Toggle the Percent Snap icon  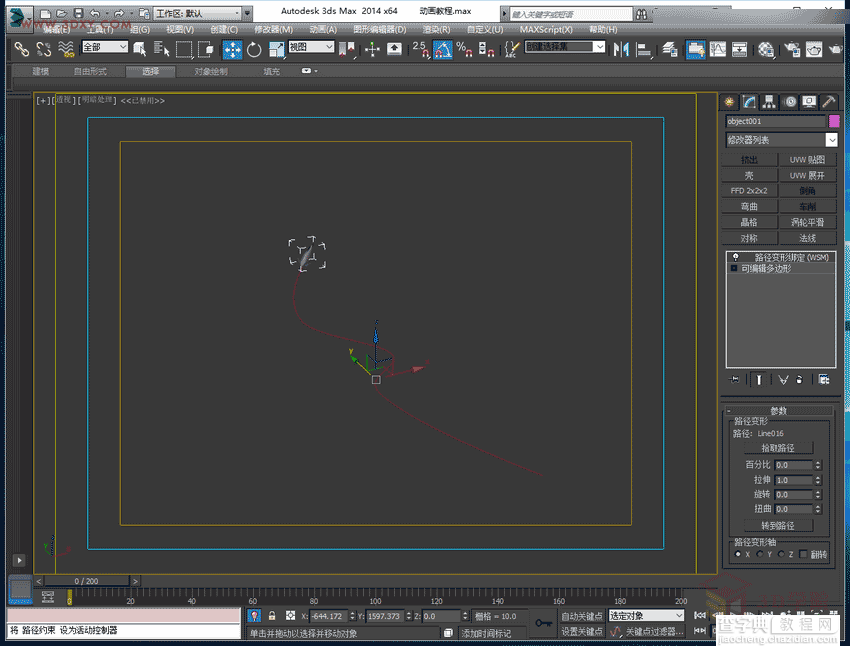tap(464, 49)
